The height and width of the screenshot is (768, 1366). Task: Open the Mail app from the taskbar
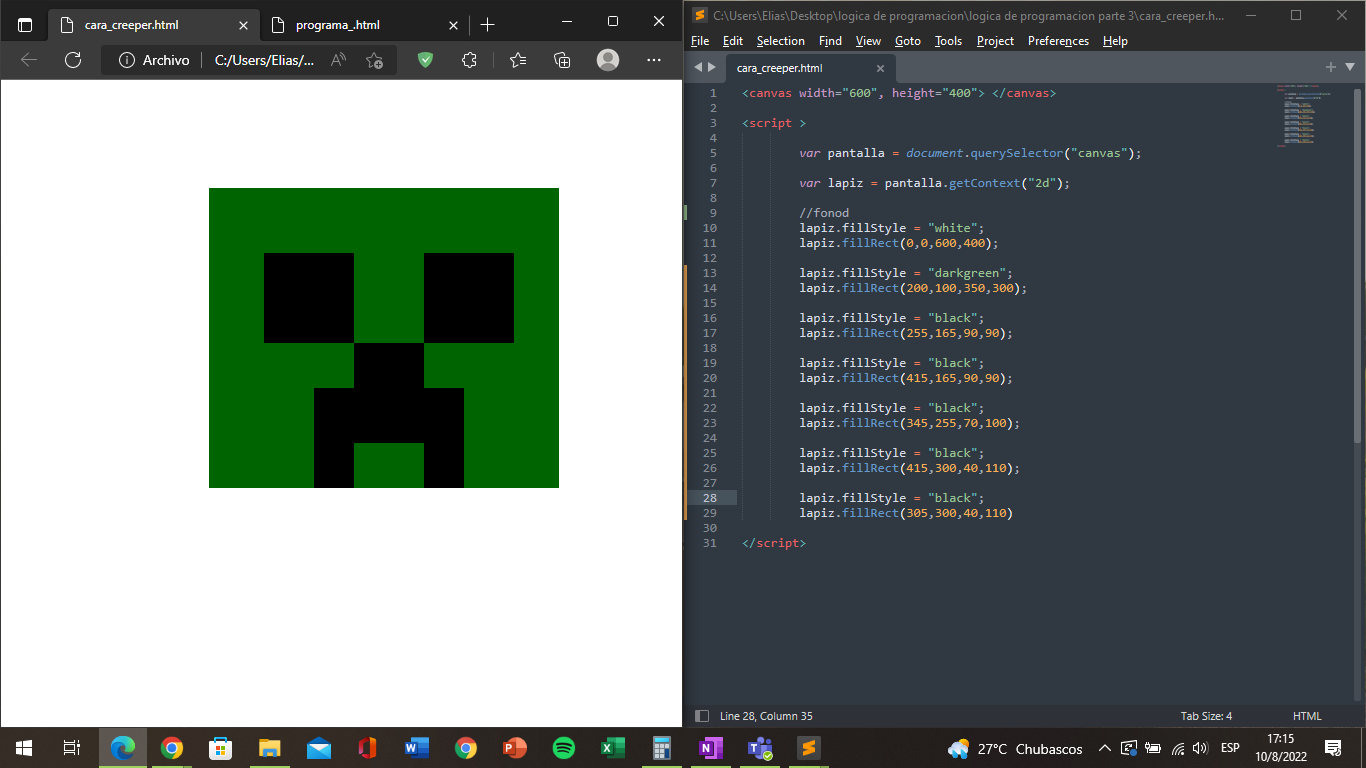[x=318, y=748]
